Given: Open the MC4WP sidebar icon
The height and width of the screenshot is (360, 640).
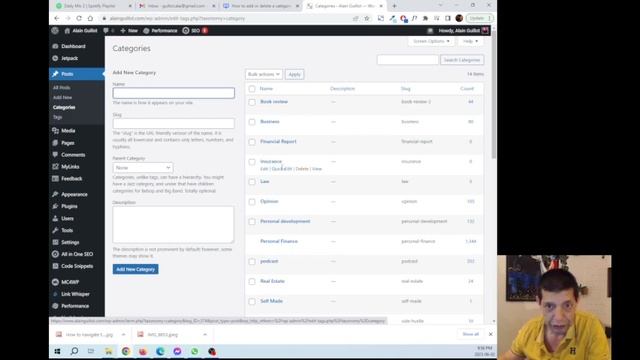Looking at the screenshot, I should 55,282.
